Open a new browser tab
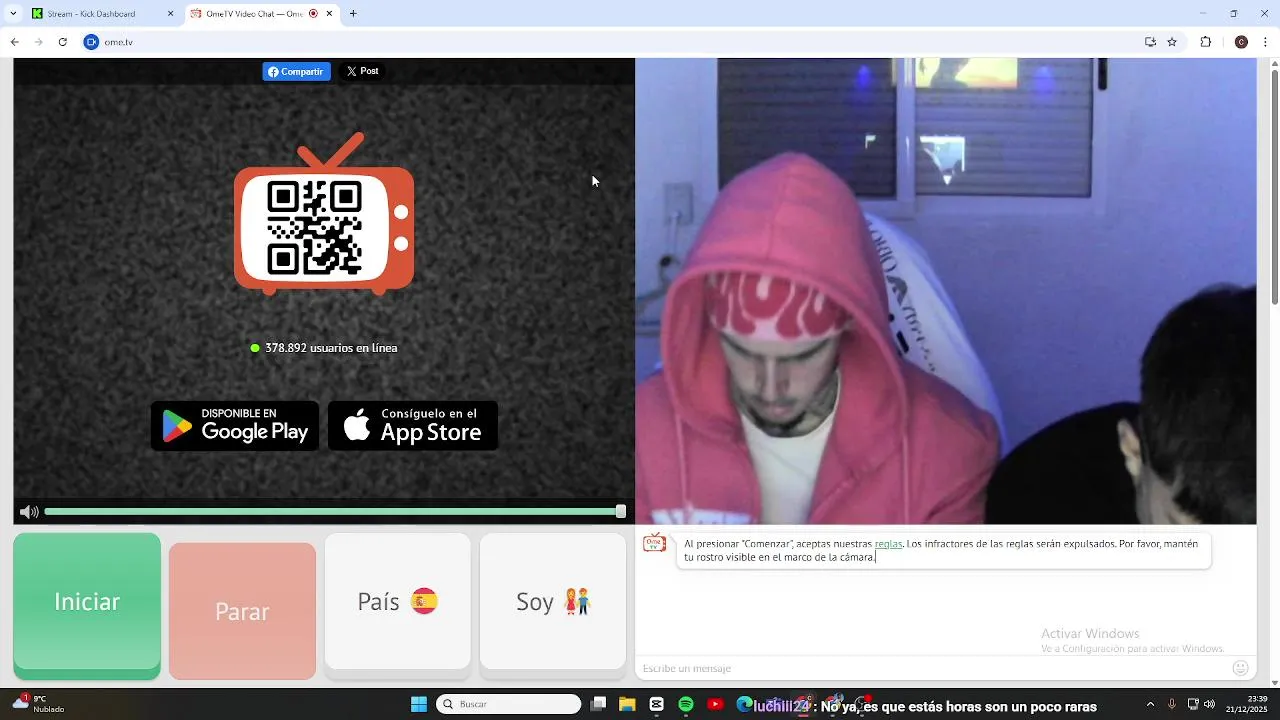This screenshot has width=1280, height=720. (x=353, y=14)
